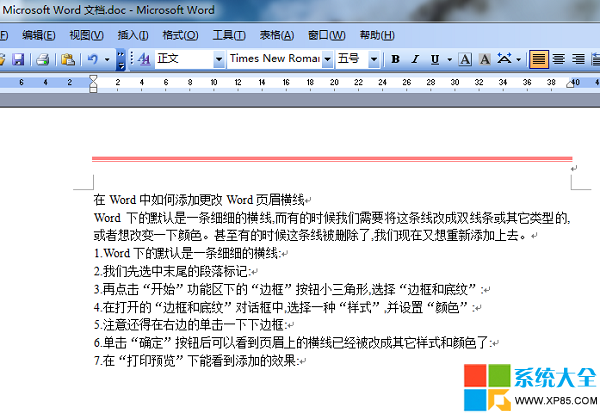Image resolution: width=600 pixels, height=413 pixels.
Task: Toggle the character shading button
Action: click(x=485, y=59)
